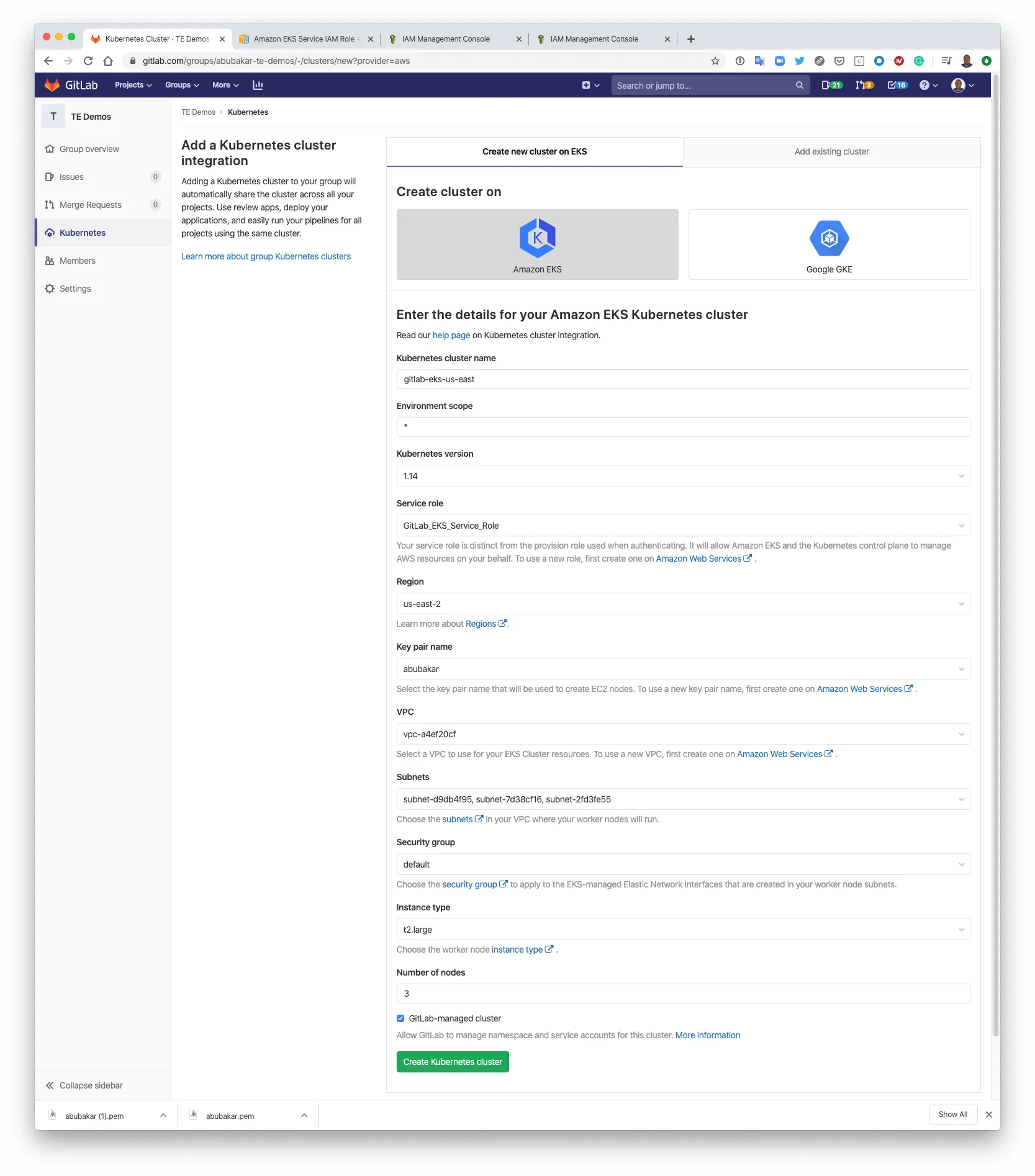Open the Region dropdown showing us-east-2
1035x1176 pixels.
point(682,604)
